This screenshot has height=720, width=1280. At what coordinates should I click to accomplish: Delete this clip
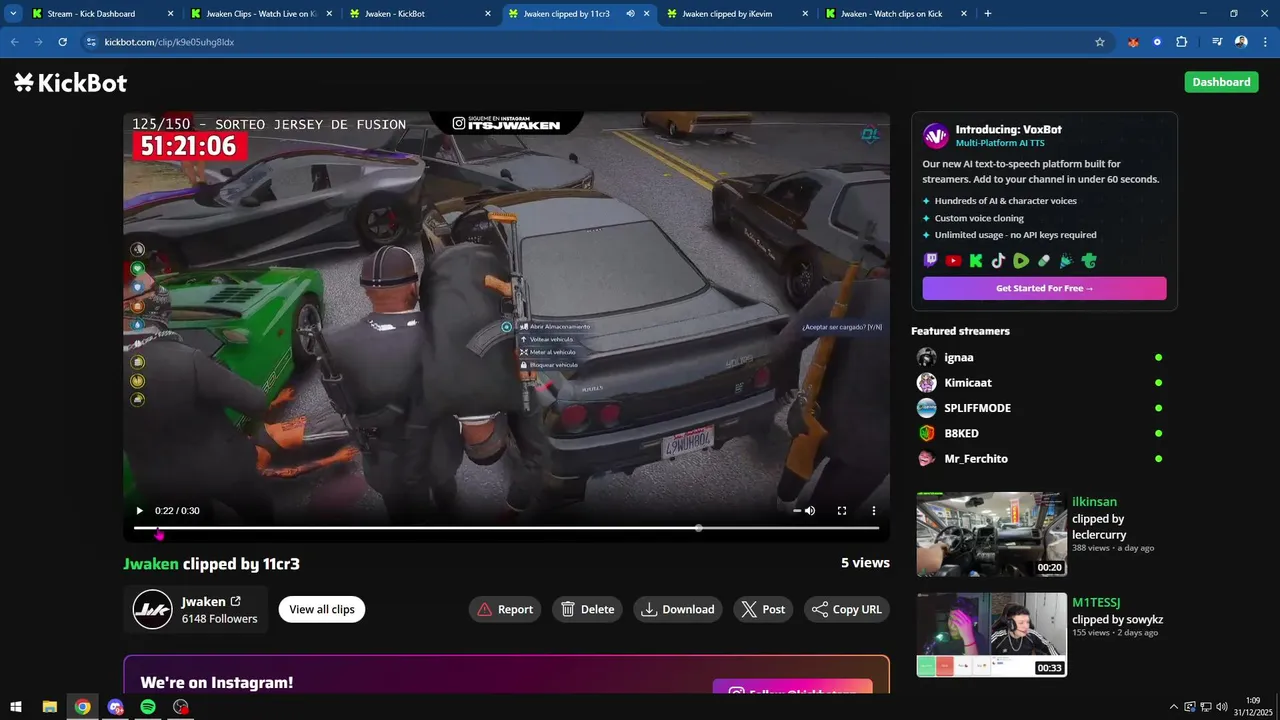pyautogui.click(x=587, y=609)
